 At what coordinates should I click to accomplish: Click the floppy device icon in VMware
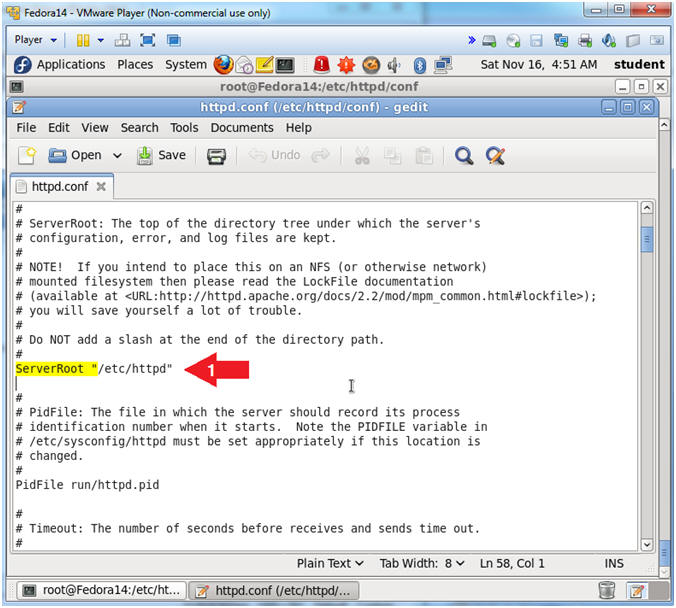coord(536,41)
